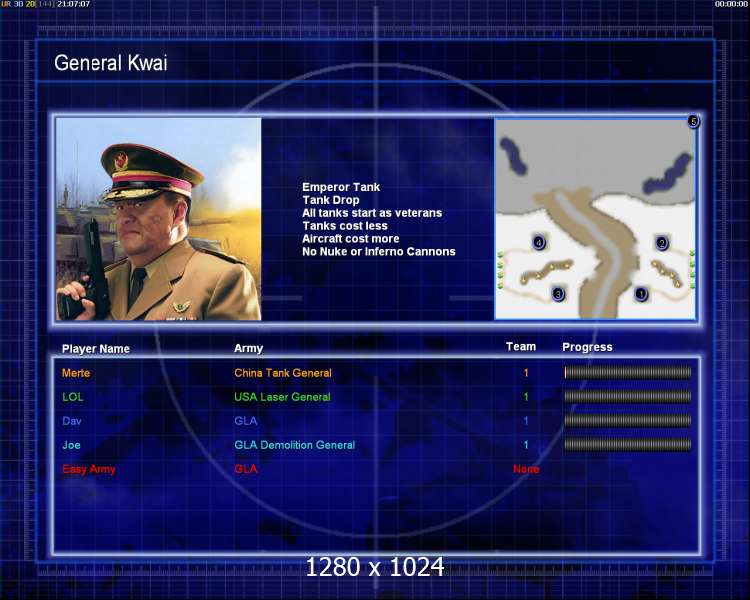Select the Easy Army player row
Screen dimensions: 750x600
click(375, 469)
